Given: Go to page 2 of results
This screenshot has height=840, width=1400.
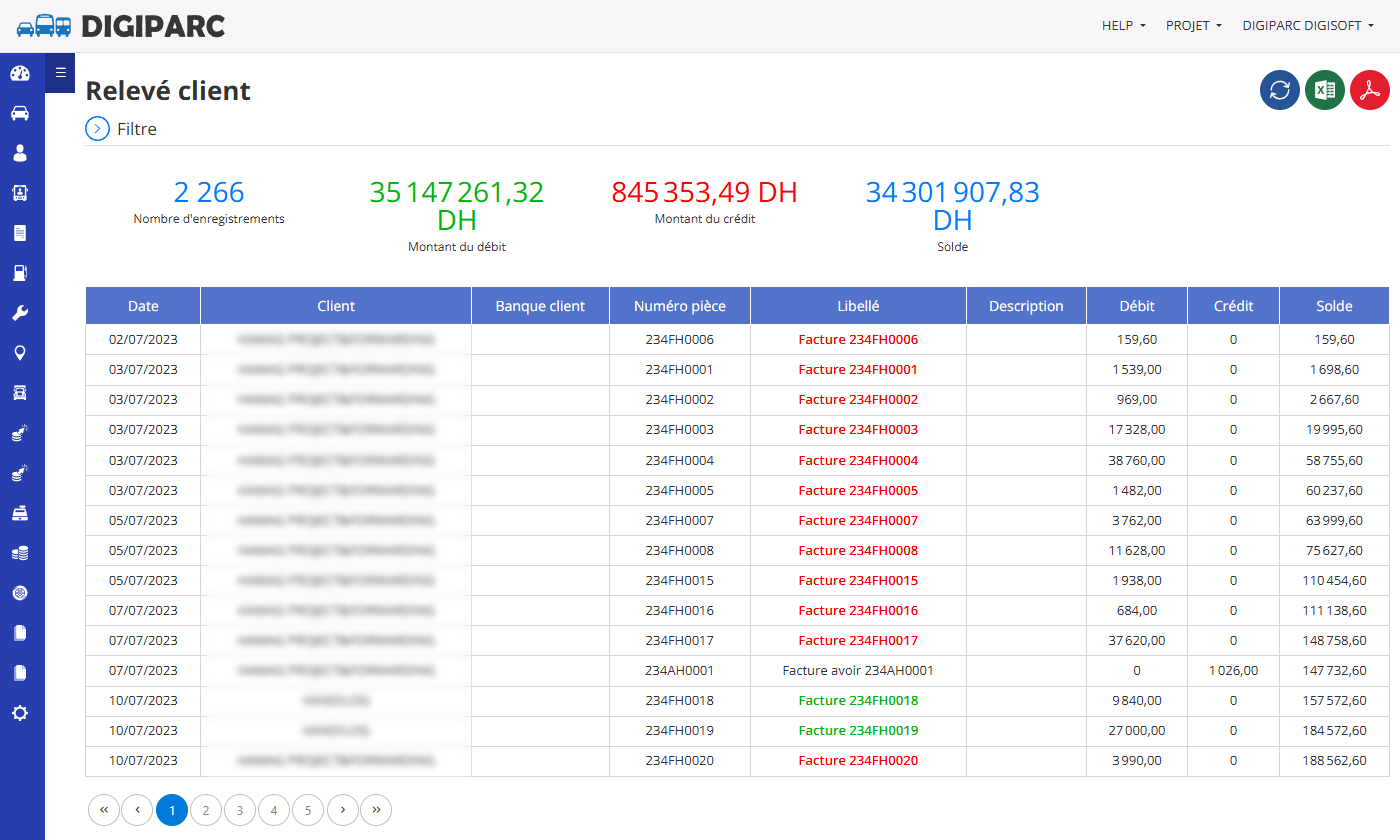Looking at the screenshot, I should pos(206,810).
